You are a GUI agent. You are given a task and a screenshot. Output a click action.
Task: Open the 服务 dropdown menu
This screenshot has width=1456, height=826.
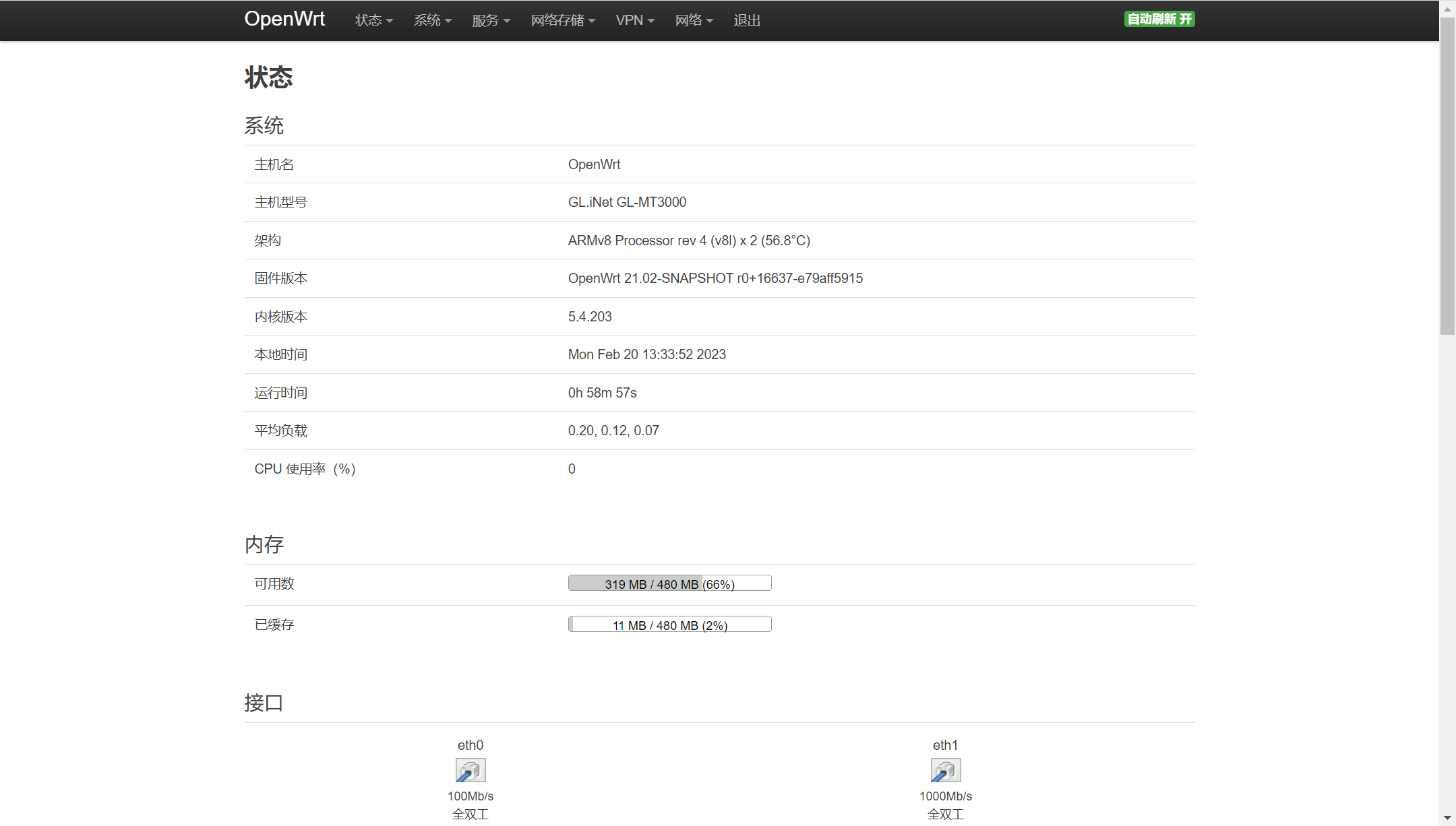click(x=491, y=20)
